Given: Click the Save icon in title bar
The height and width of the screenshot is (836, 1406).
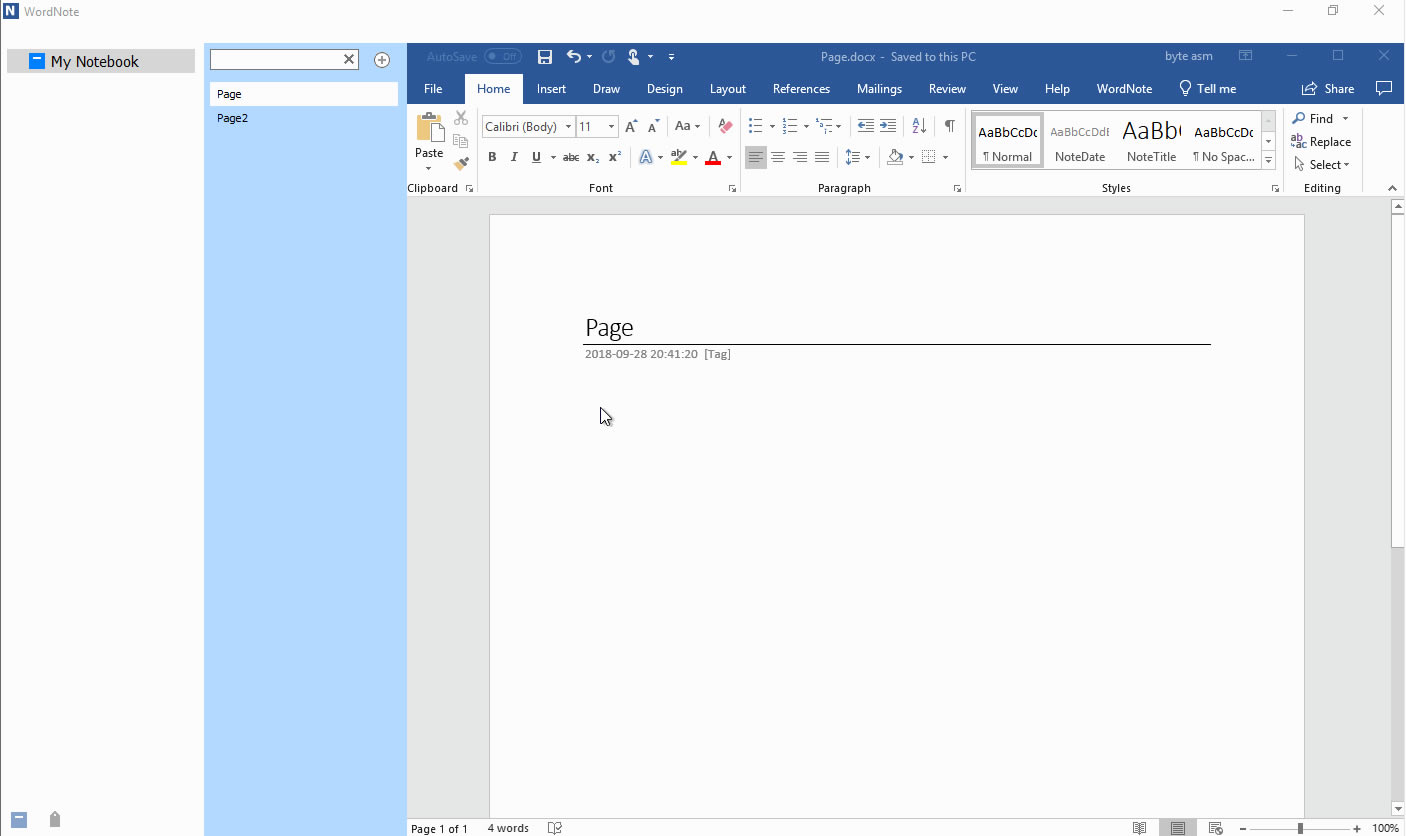Looking at the screenshot, I should click(545, 57).
